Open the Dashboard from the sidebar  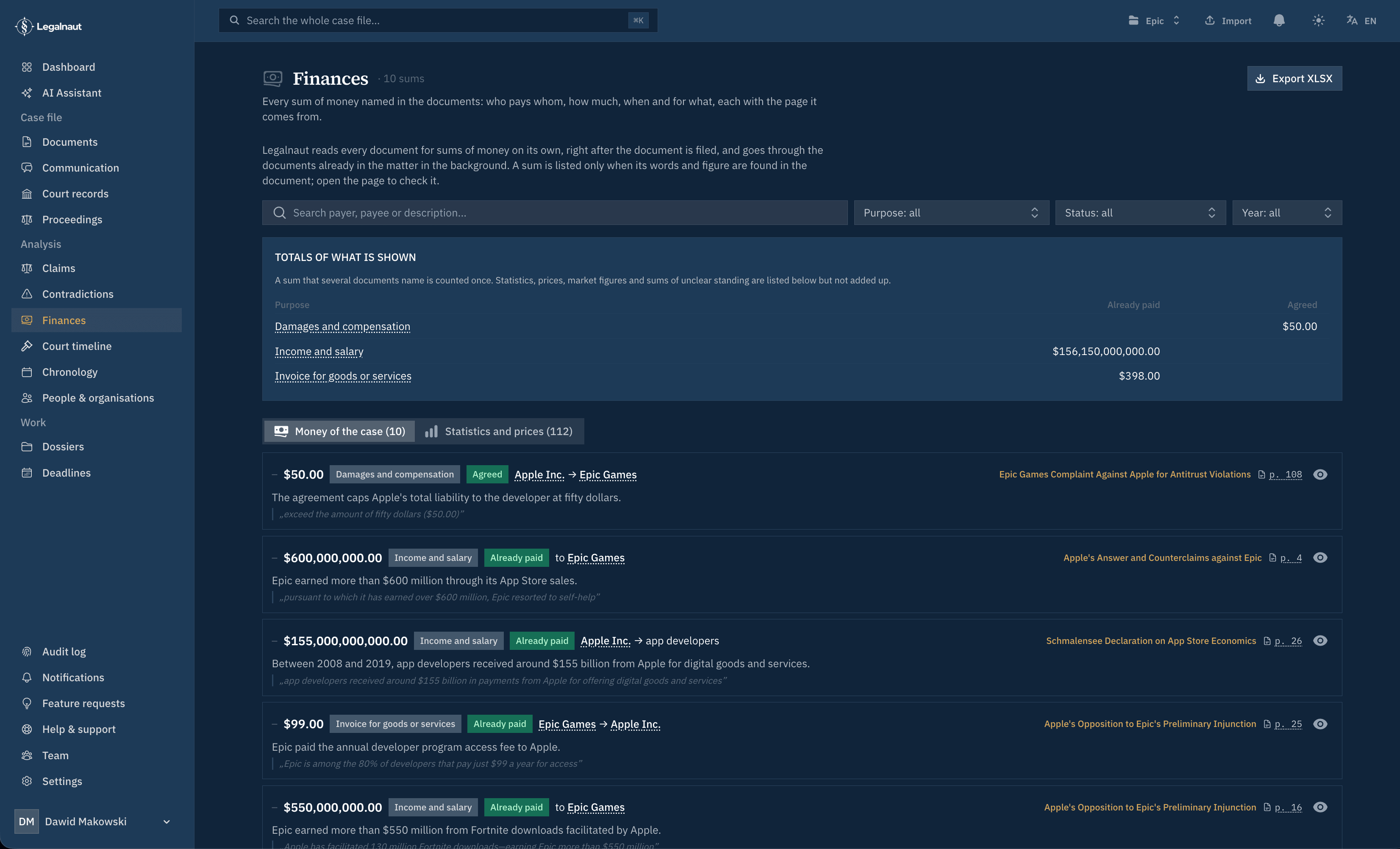point(97,67)
